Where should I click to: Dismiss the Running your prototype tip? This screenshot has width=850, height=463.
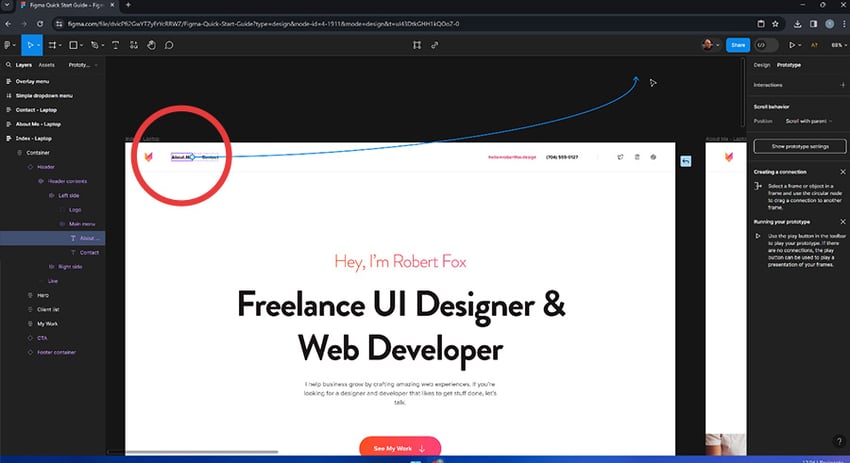point(843,222)
